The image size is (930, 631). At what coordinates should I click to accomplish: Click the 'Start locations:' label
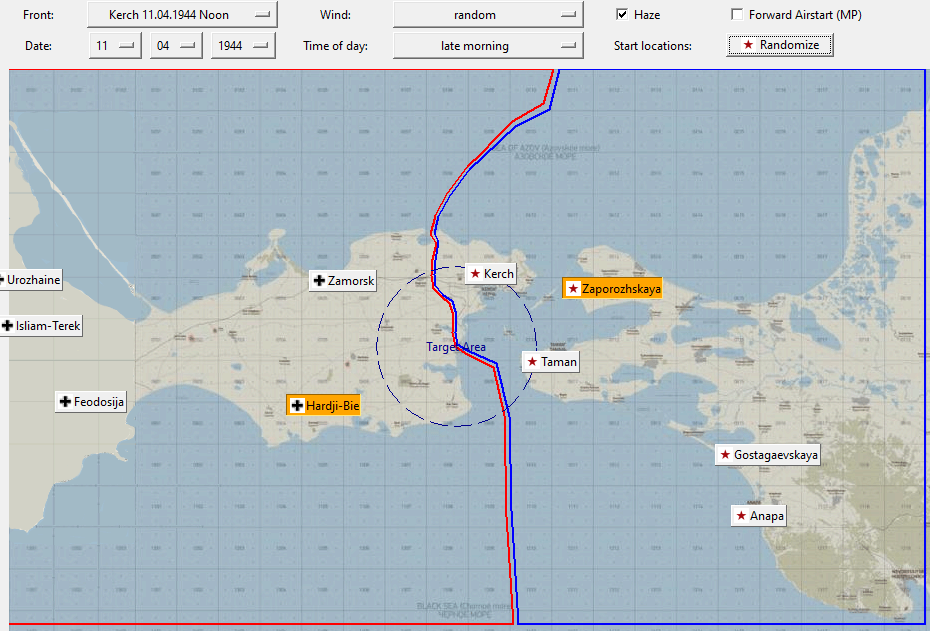(652, 46)
